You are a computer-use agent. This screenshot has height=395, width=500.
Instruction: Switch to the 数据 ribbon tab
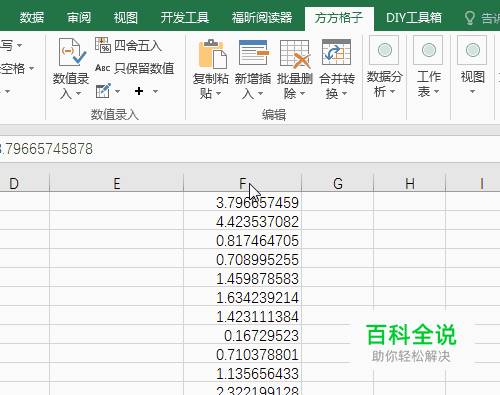point(32,18)
